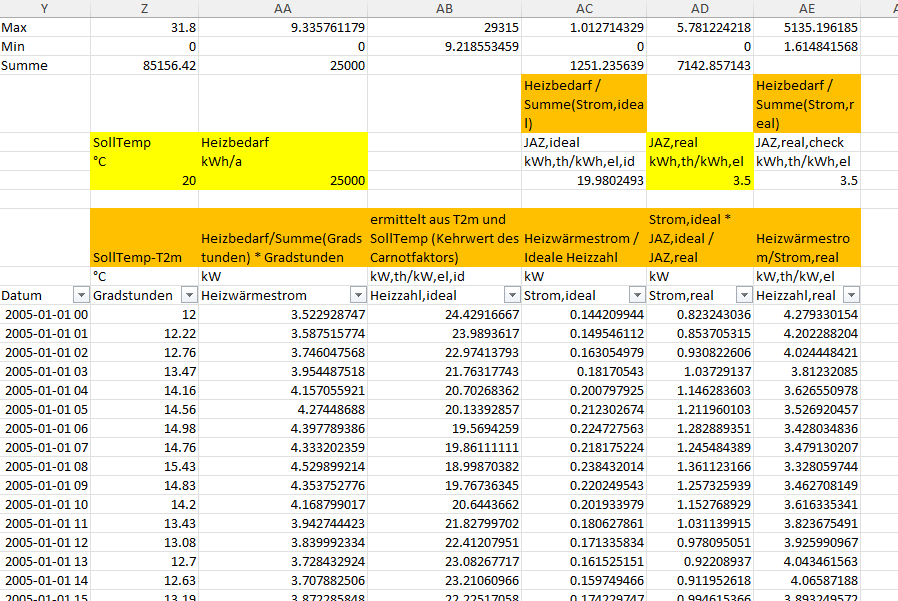Open the Gradstunden filter dropdown
Image resolution: width=898 pixels, height=601 pixels.
point(189,296)
